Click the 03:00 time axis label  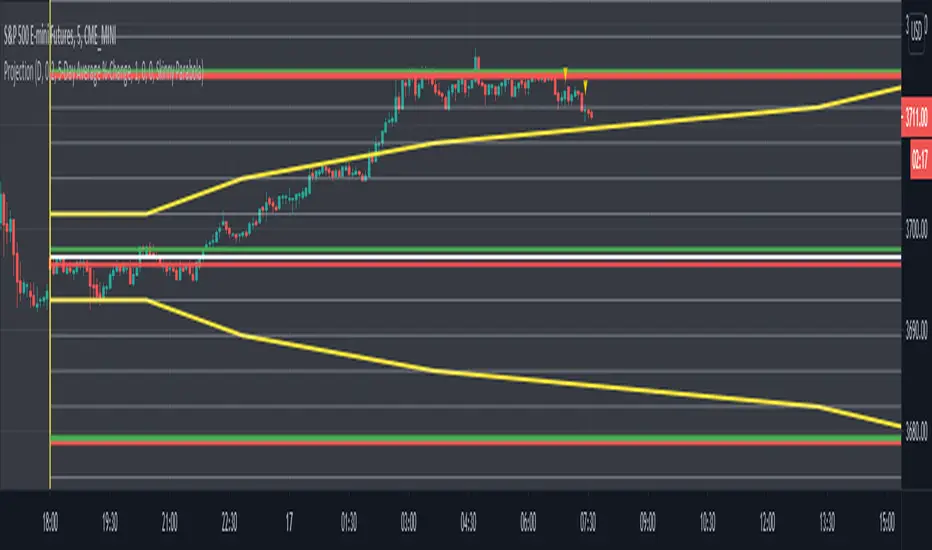point(408,522)
